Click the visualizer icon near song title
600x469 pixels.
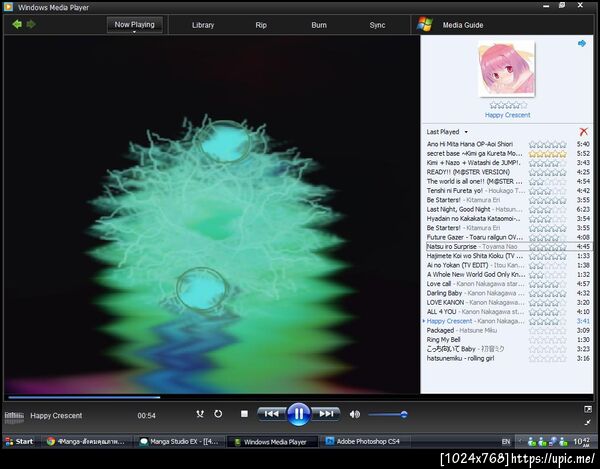[x=14, y=416]
